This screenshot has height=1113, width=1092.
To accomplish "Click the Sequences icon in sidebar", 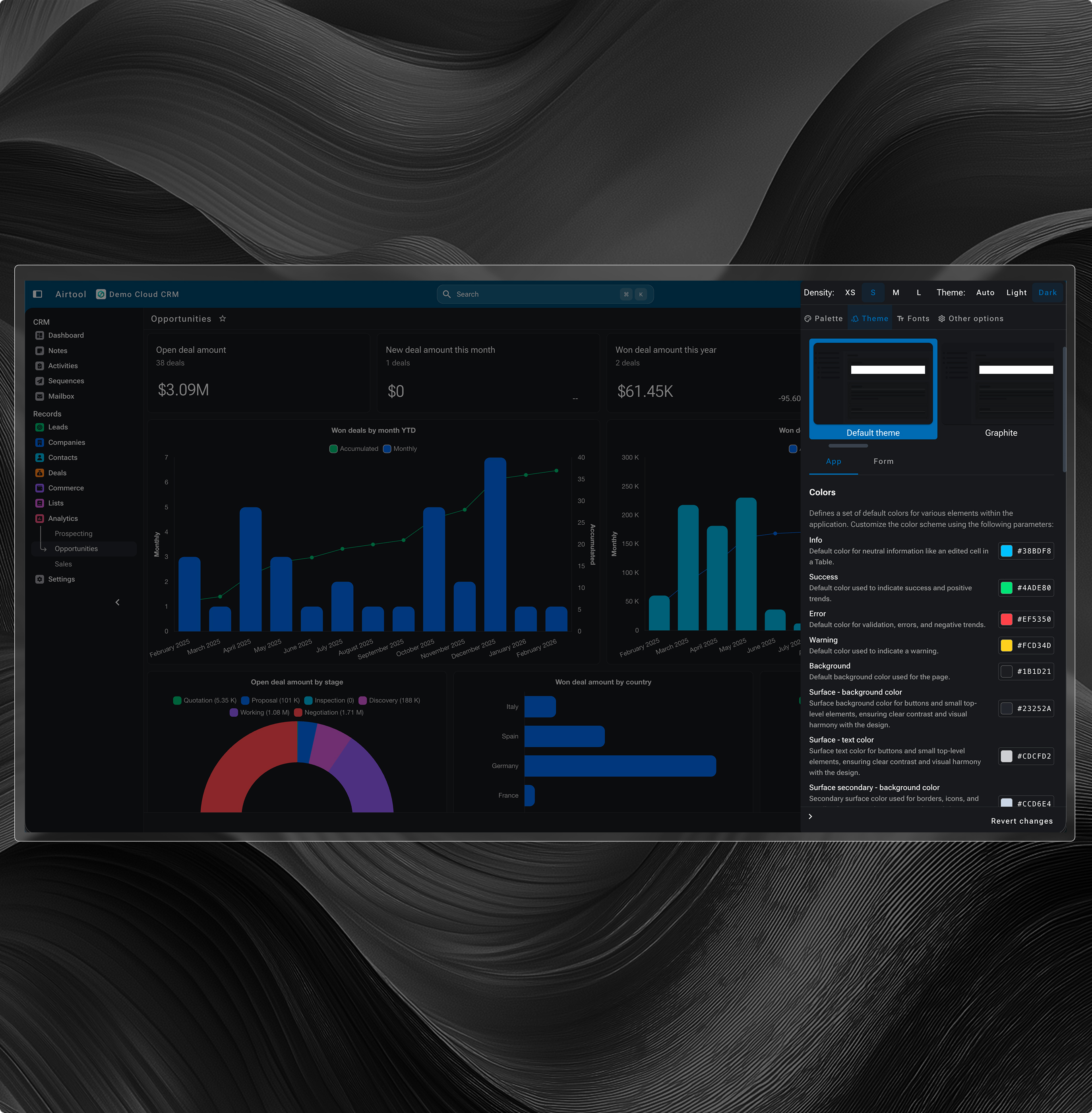I will pyautogui.click(x=40, y=381).
